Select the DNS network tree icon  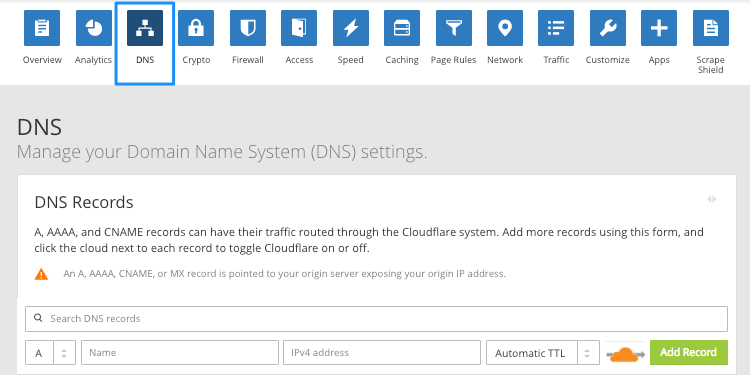coord(145,28)
